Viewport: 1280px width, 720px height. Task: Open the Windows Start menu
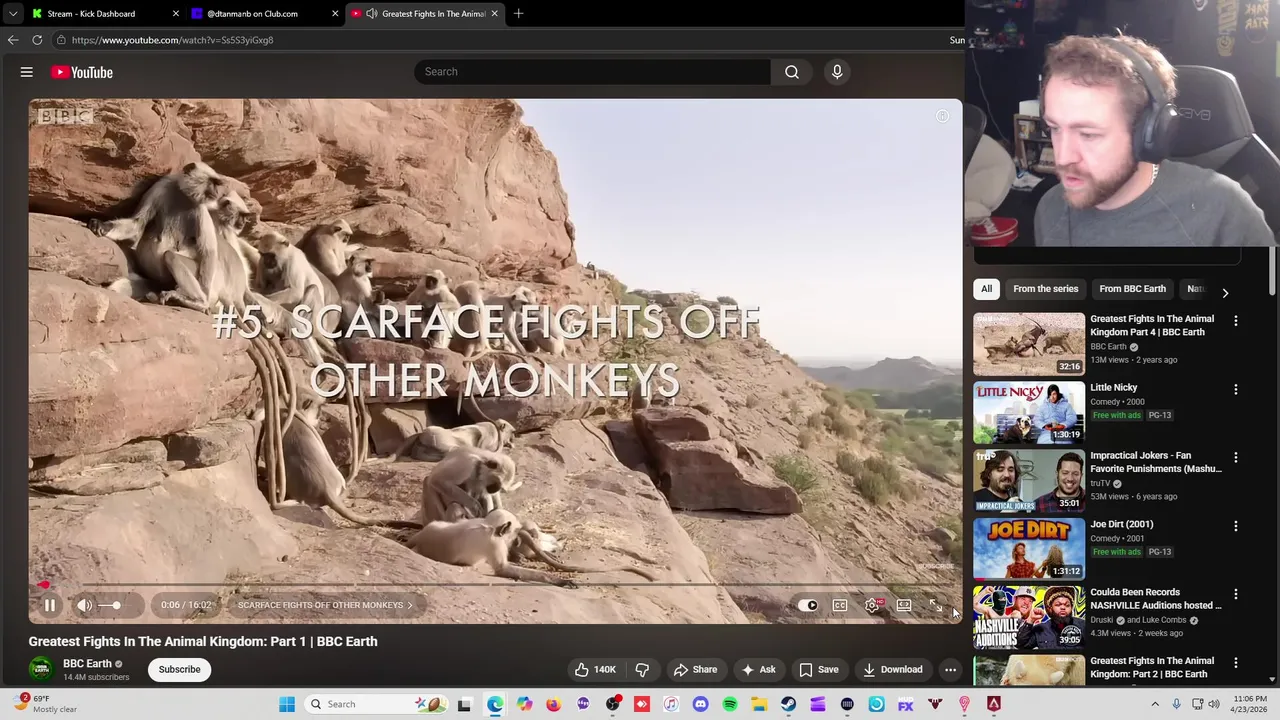(287, 704)
